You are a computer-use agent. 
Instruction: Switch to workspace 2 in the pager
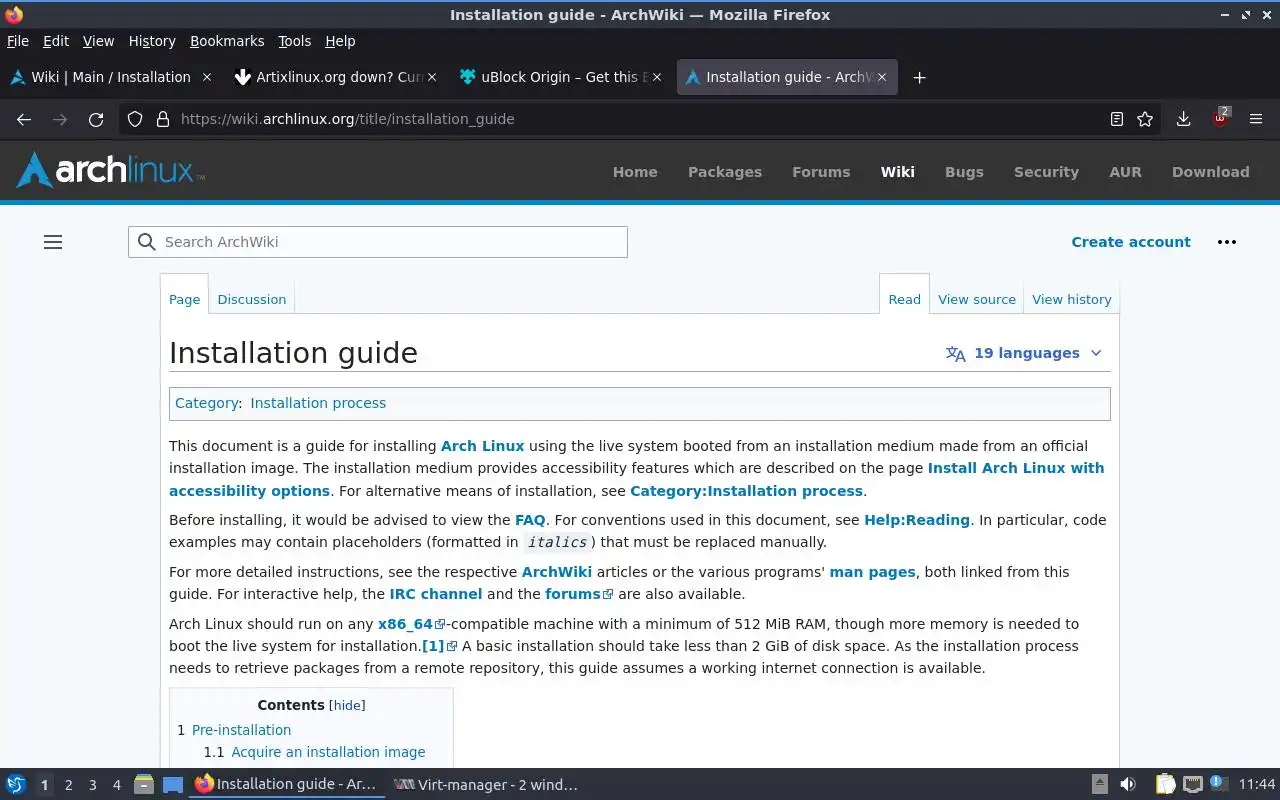pyautogui.click(x=68, y=785)
